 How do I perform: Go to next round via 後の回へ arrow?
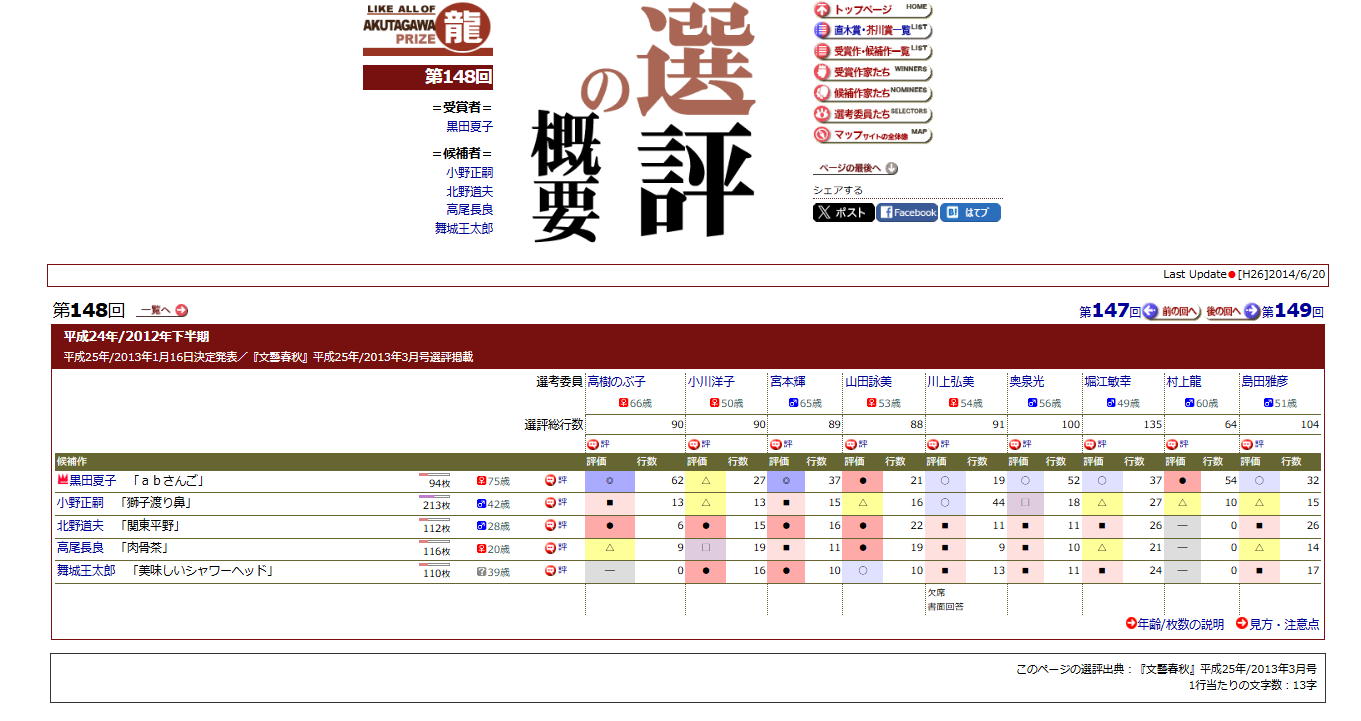point(1232,312)
